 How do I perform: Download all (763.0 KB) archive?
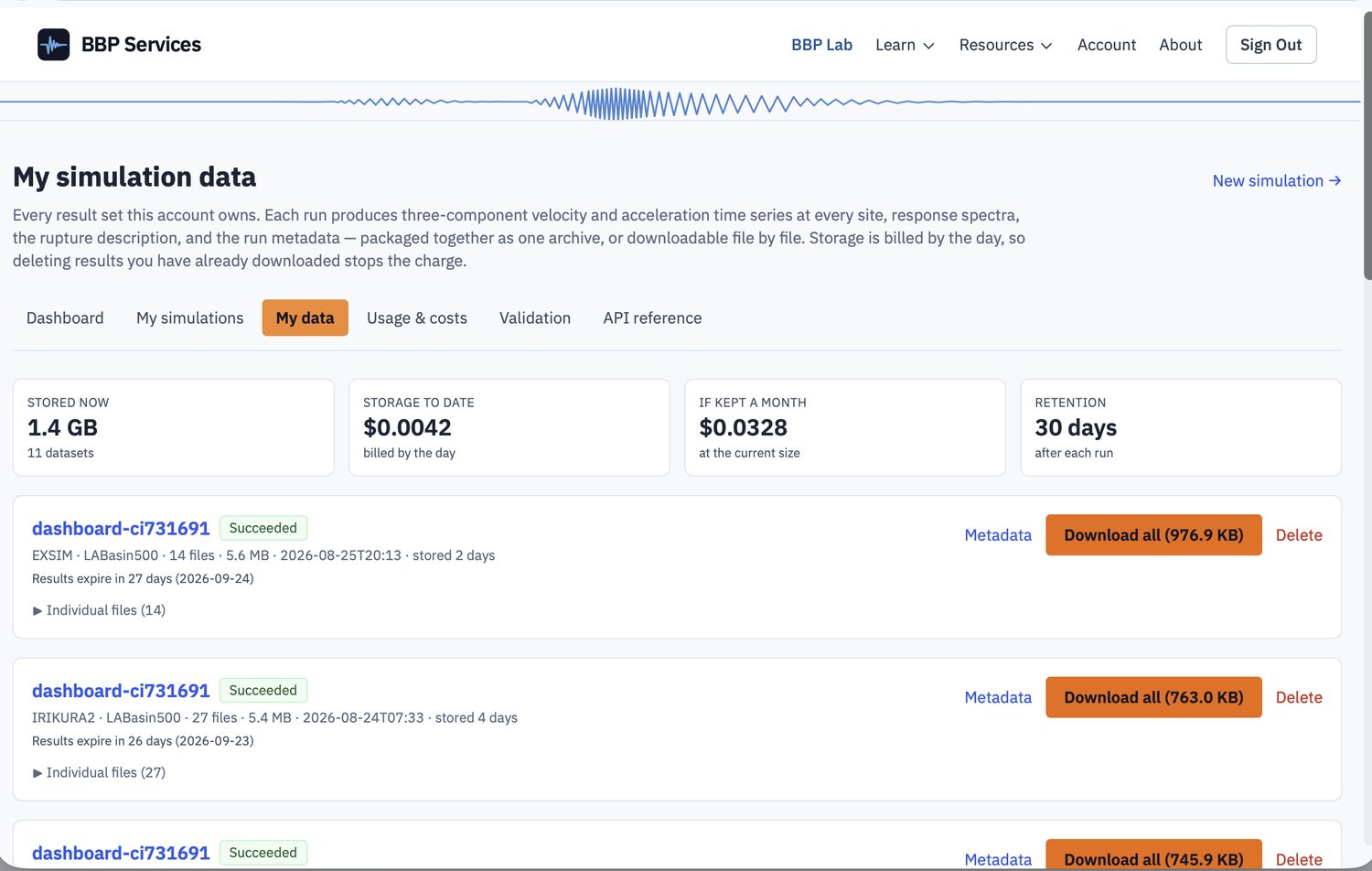[1153, 697]
